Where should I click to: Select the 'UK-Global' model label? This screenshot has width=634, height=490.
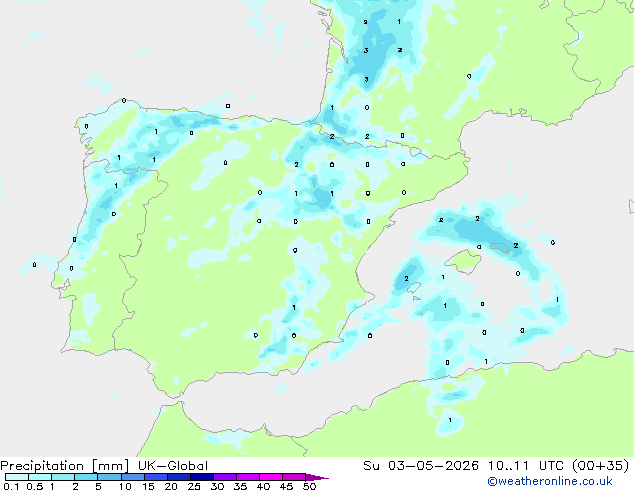173,466
